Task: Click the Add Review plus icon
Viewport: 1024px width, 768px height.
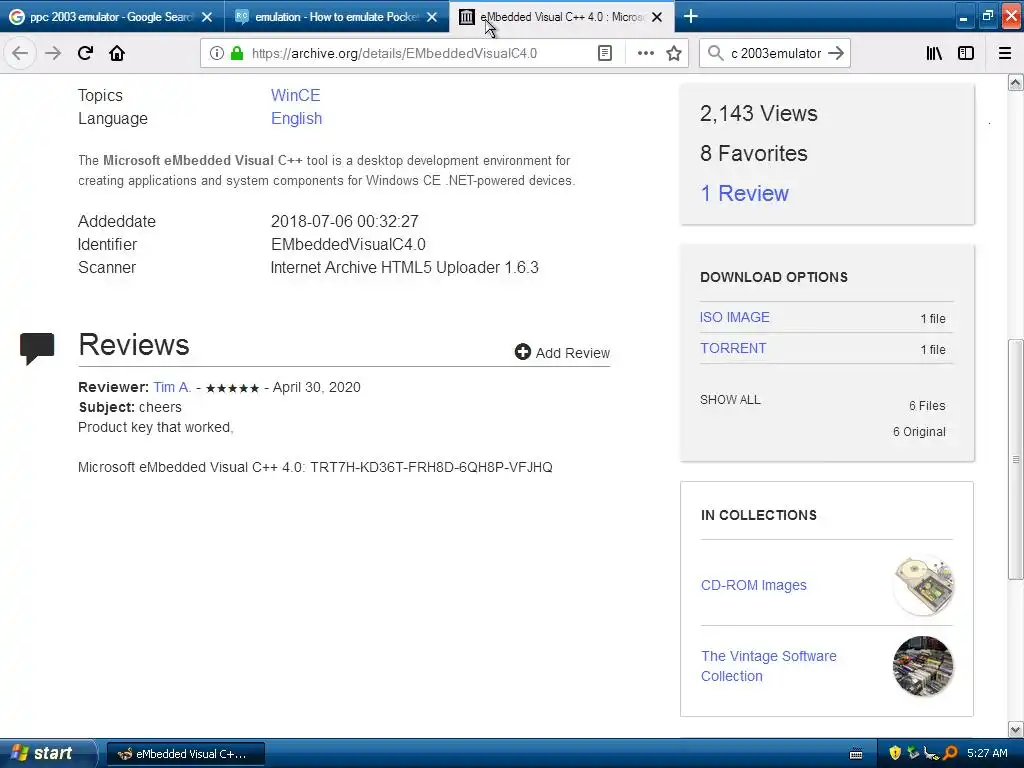Action: 522,352
